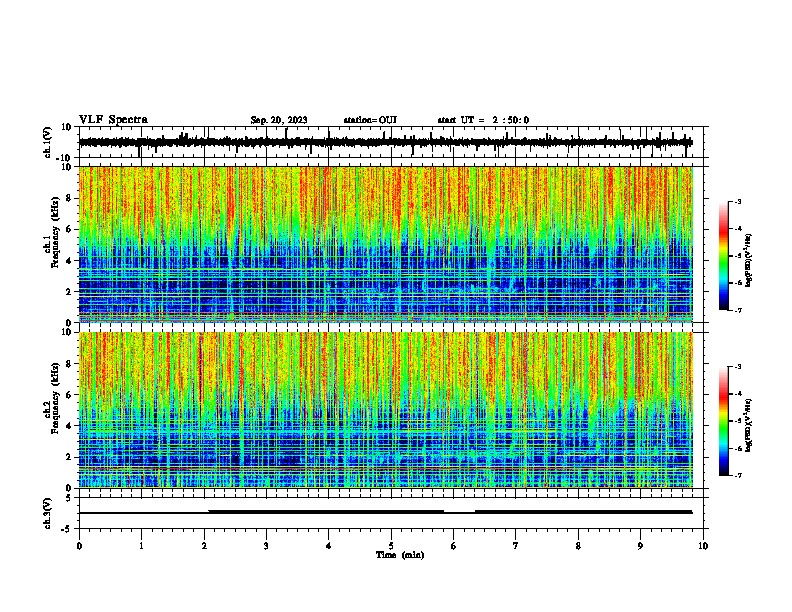Click the ch.2 PSD color scale bar
Image resolution: width=792 pixels, height=612 pixels.
[x=724, y=421]
